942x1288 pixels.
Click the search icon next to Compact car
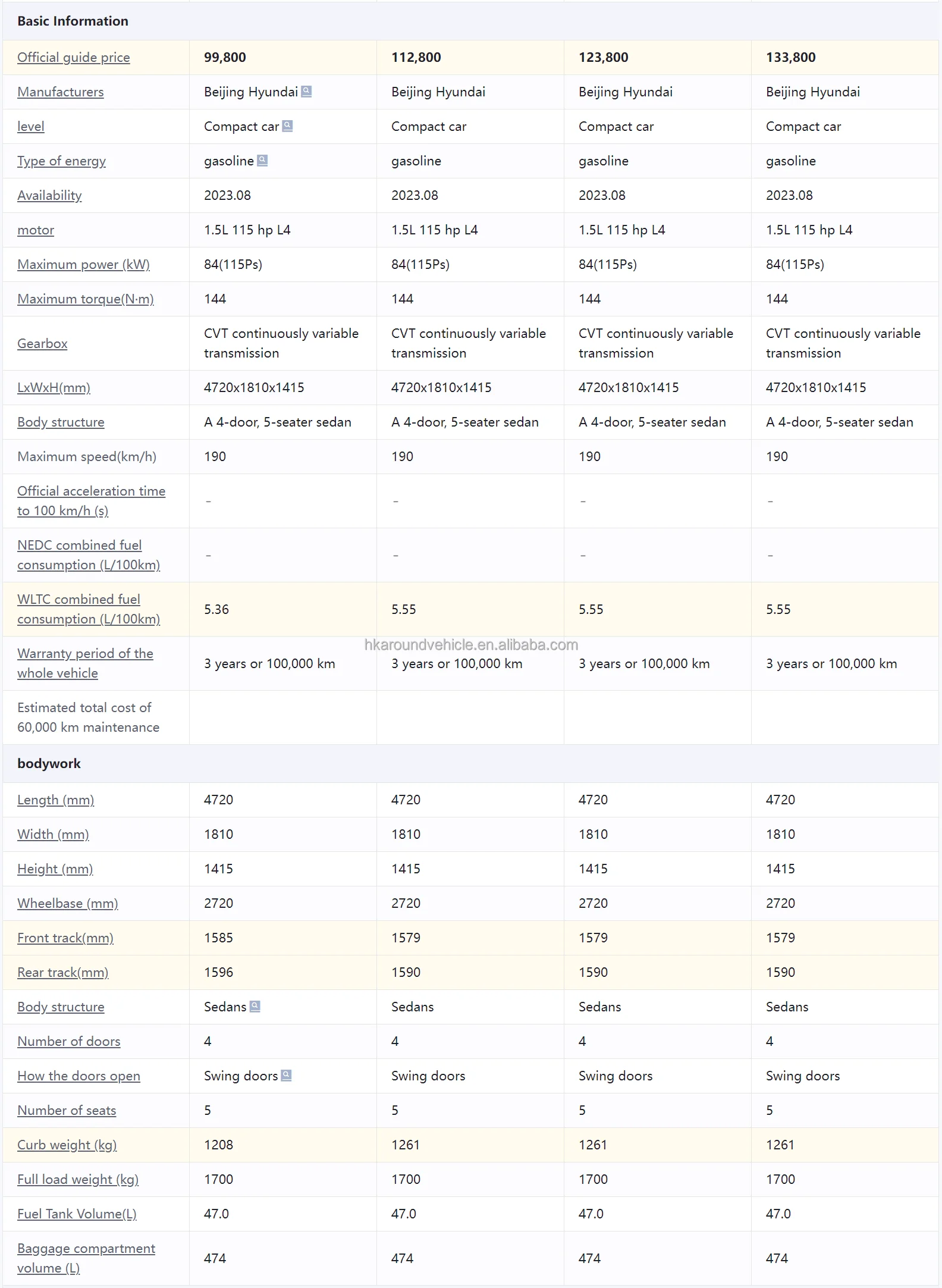287,126
